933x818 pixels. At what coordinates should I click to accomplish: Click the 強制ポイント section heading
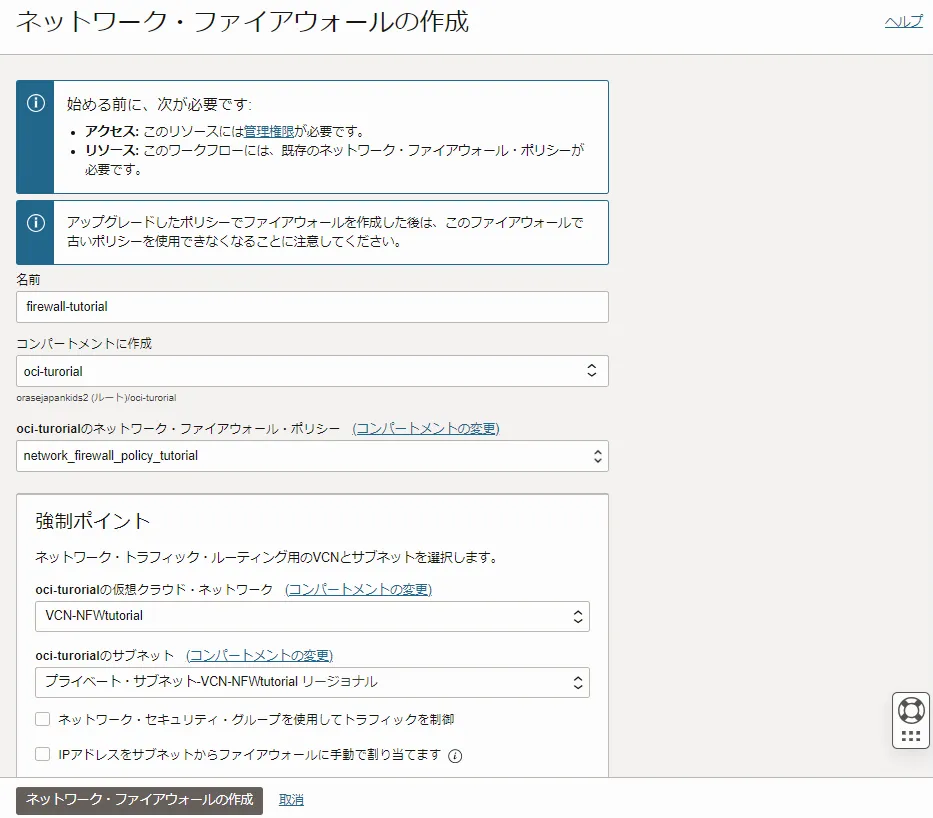point(92,521)
